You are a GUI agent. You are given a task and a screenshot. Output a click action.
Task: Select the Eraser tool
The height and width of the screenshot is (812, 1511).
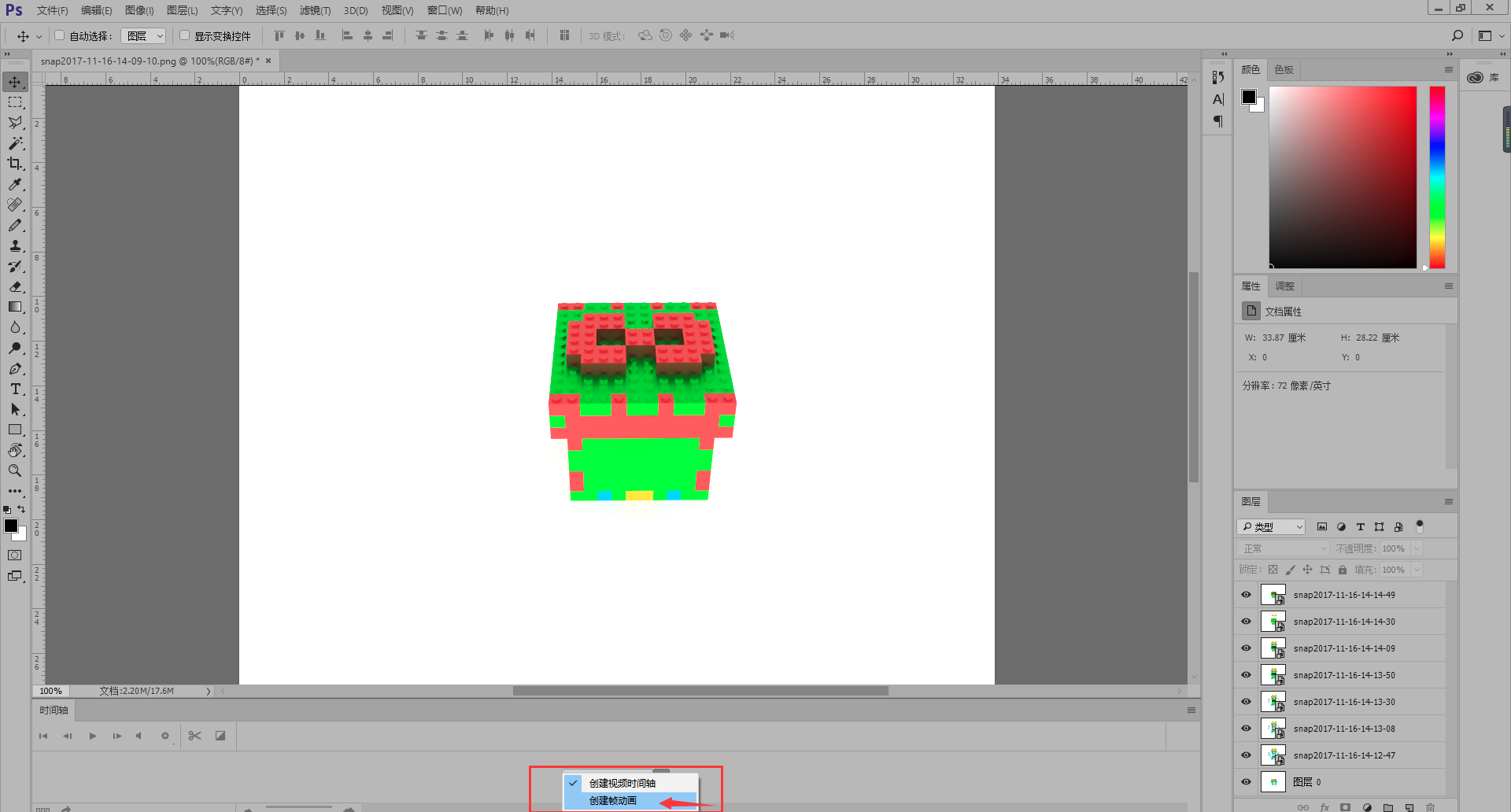tap(15, 286)
